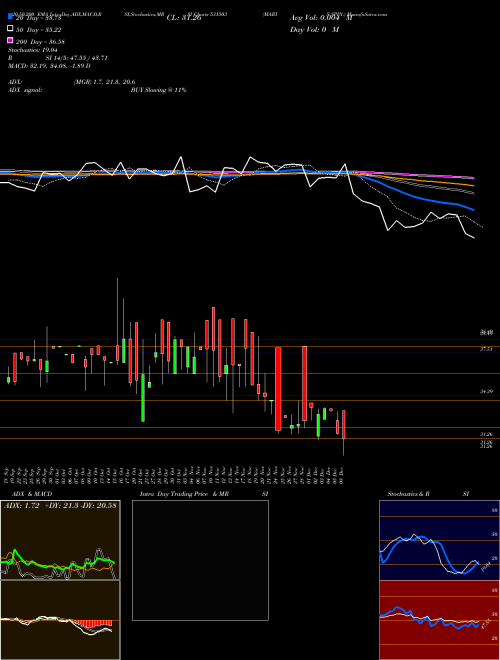Click the 'ADX: 1.72 +DY: 21.3 -DY: 20.58' readout
This screenshot has width=500, height=660.
pyautogui.click(x=60, y=505)
